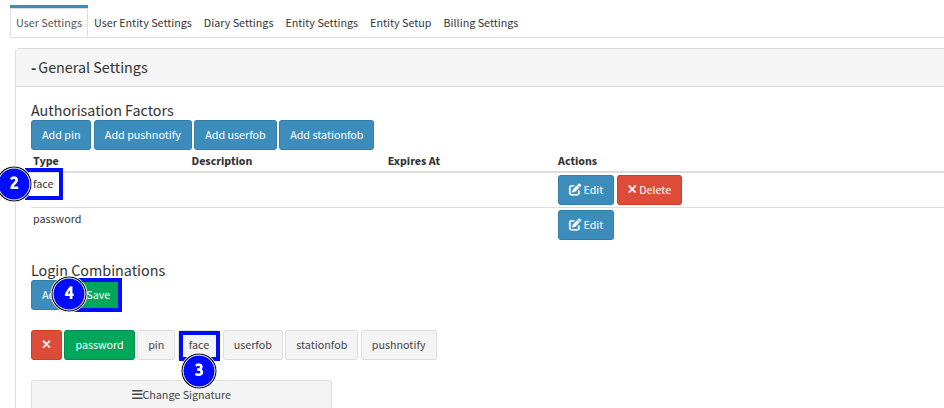Open the User Settings tab
Viewport: 944px width, 408px height.
pyautogui.click(x=49, y=23)
